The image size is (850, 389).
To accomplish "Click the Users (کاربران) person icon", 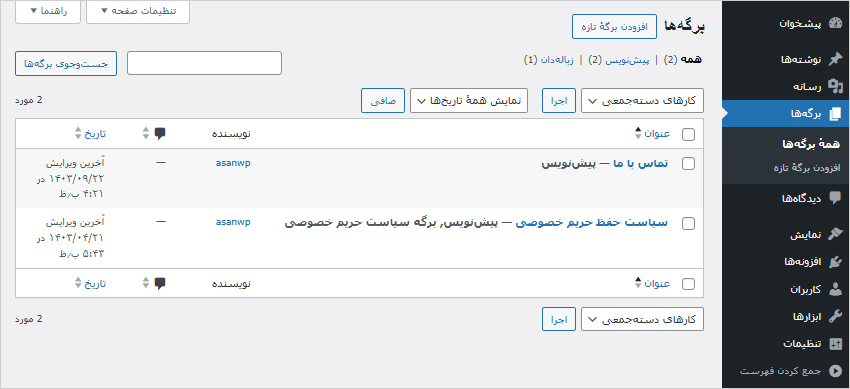I will click(835, 289).
